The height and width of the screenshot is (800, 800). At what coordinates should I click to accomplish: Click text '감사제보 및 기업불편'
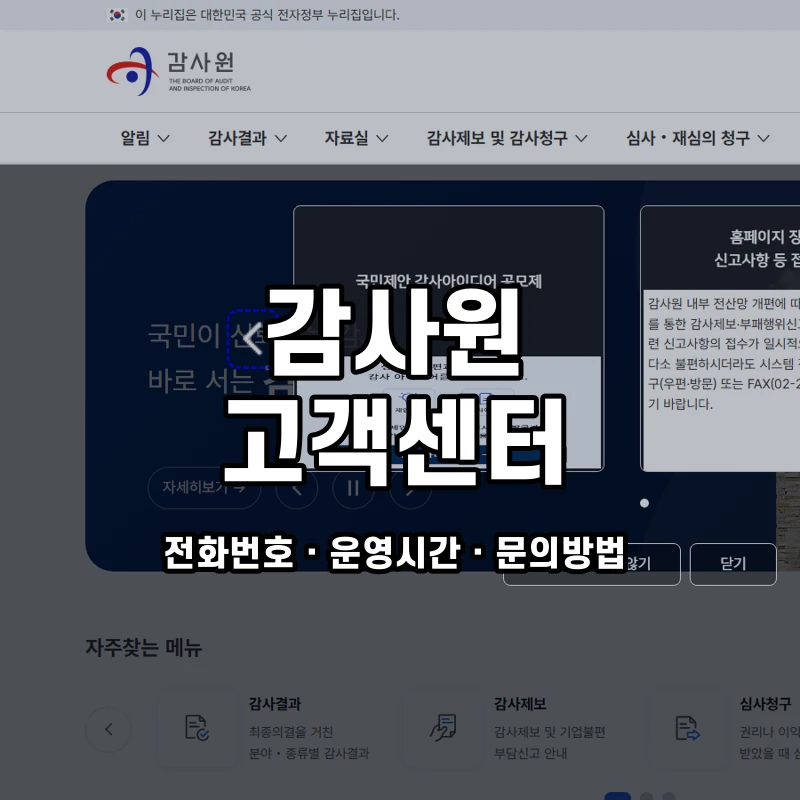549,732
